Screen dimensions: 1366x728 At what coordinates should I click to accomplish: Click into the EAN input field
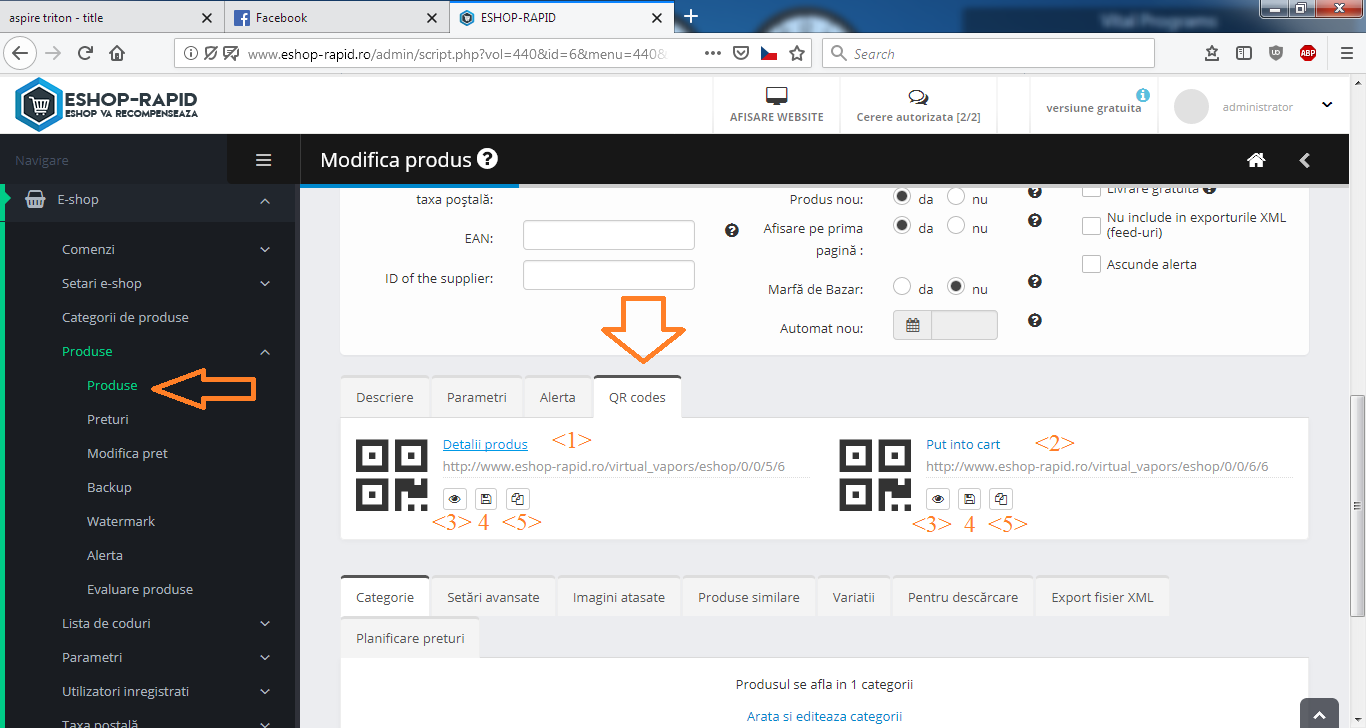pyautogui.click(x=609, y=236)
